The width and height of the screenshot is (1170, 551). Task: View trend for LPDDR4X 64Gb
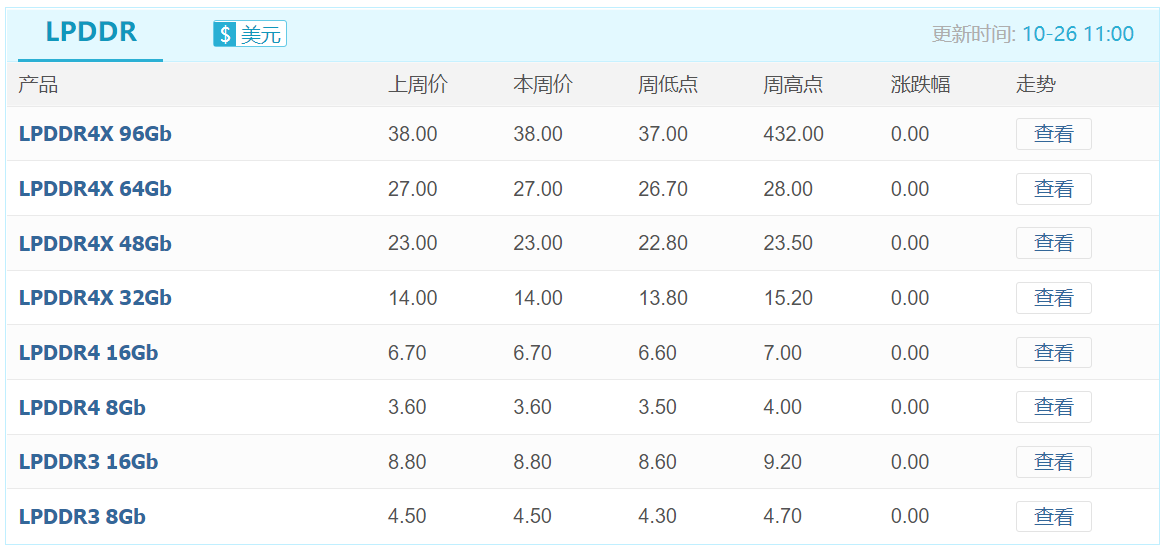point(1054,189)
